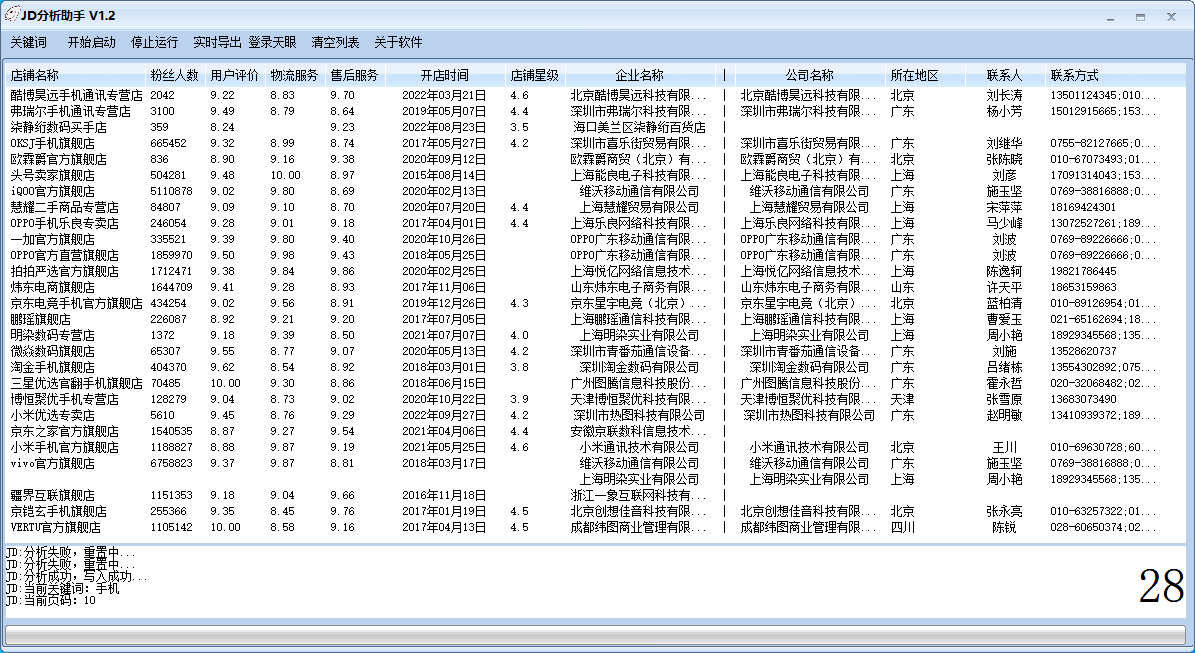Click the JD分析助手 app icon in title bar
This screenshot has height=653, width=1195.
(x=12, y=15)
